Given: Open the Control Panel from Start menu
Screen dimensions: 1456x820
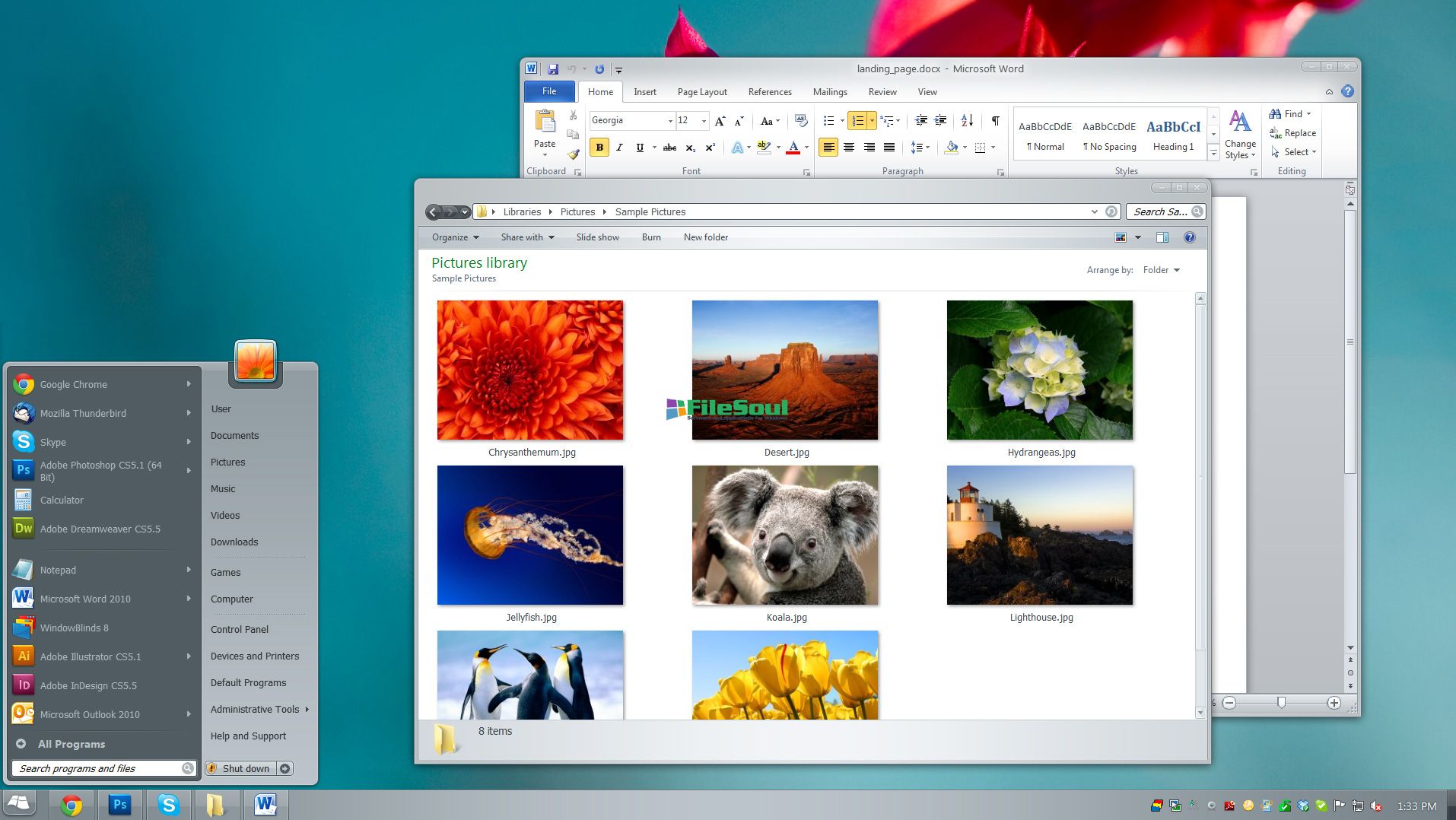Looking at the screenshot, I should (240, 629).
